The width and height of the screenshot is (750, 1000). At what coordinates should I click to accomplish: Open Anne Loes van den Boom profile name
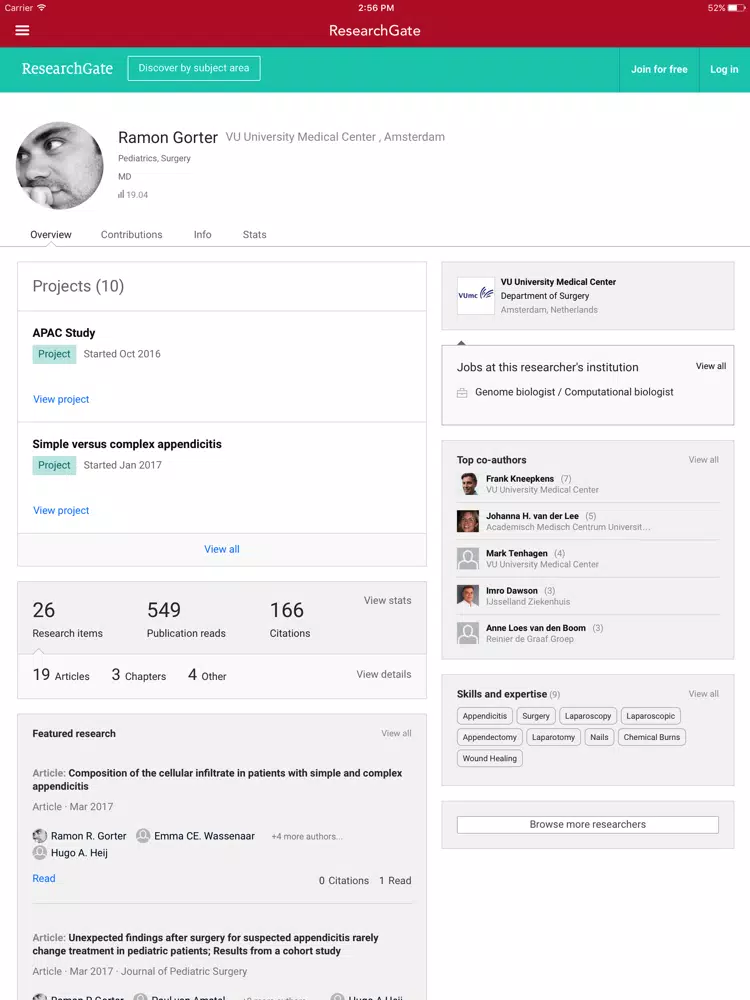point(536,628)
